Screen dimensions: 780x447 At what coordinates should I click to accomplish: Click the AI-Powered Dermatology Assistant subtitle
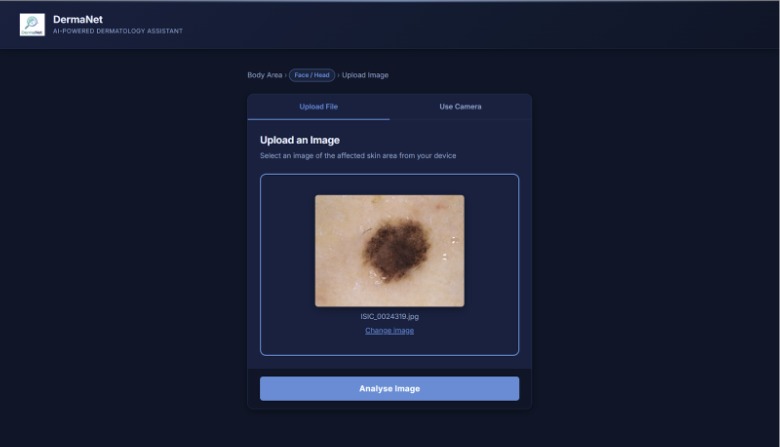[118, 31]
